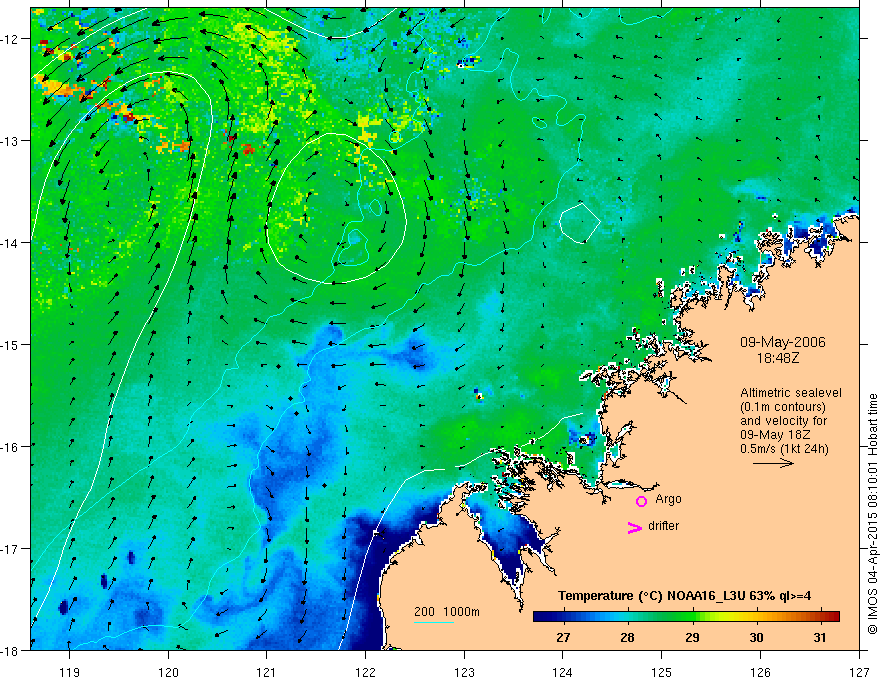Click colorbar tick label 29

692,637
